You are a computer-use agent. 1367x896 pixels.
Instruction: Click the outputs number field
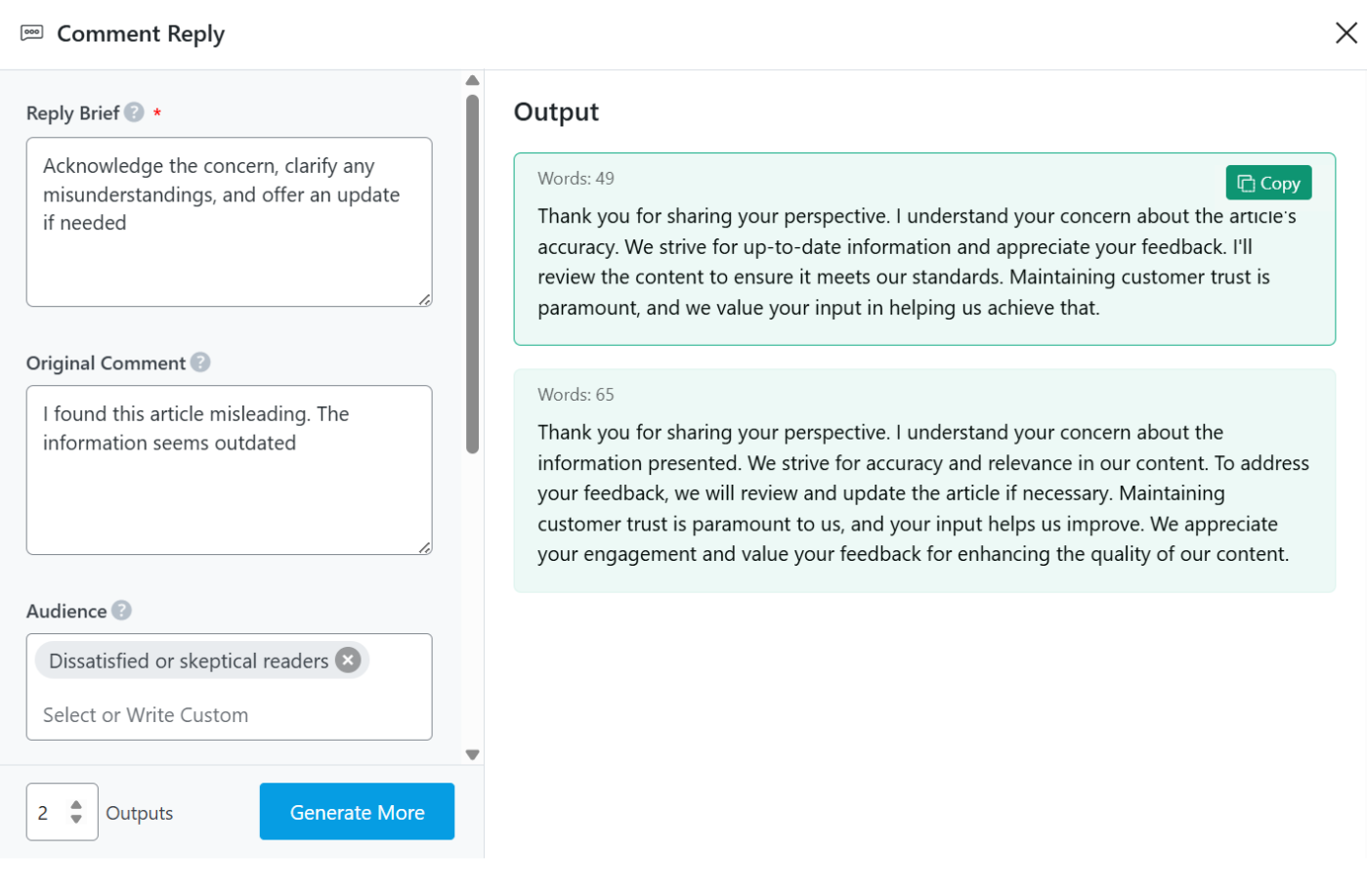tap(48, 813)
